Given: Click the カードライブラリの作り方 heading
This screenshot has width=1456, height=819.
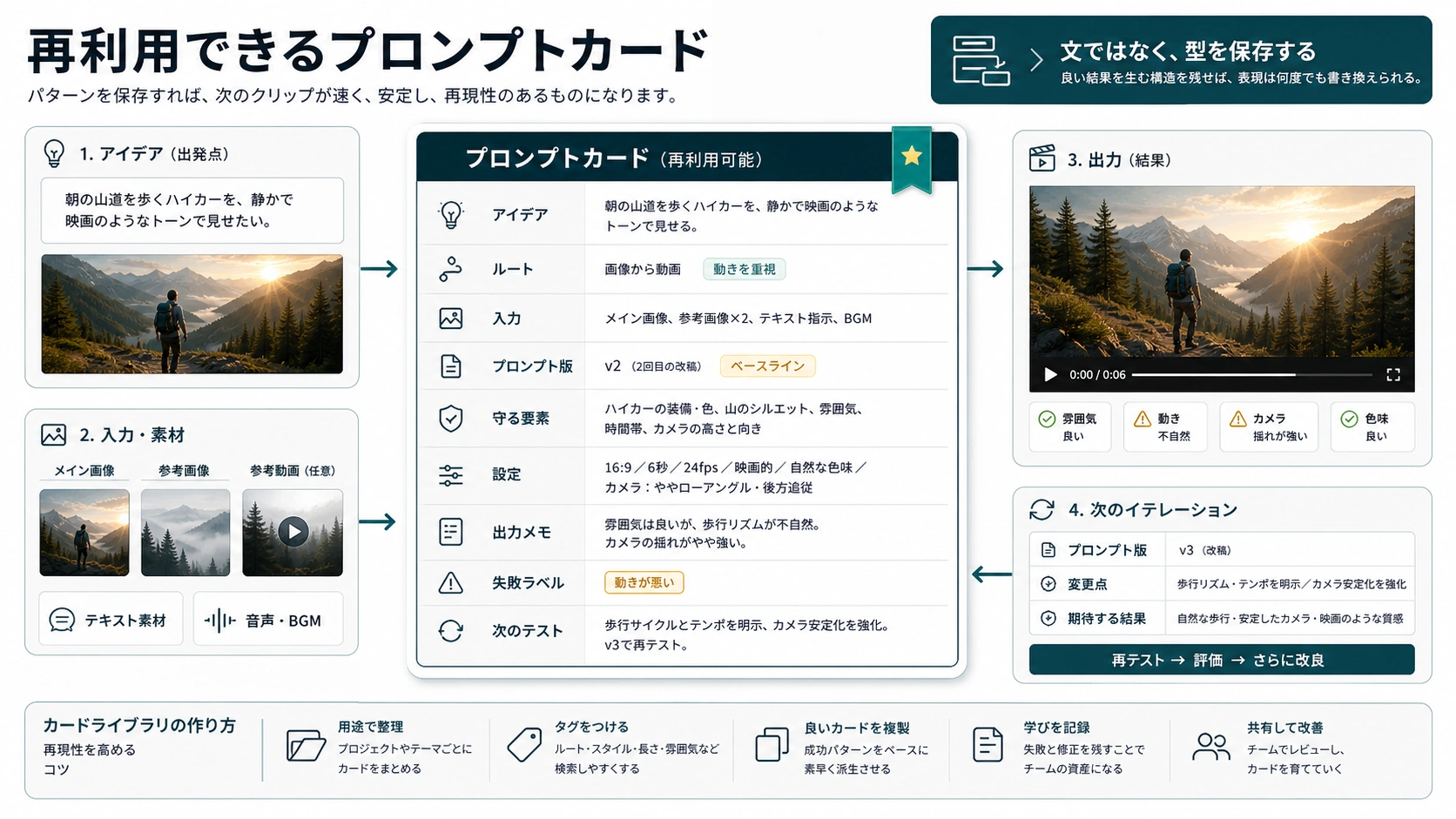Looking at the screenshot, I should 139,725.
